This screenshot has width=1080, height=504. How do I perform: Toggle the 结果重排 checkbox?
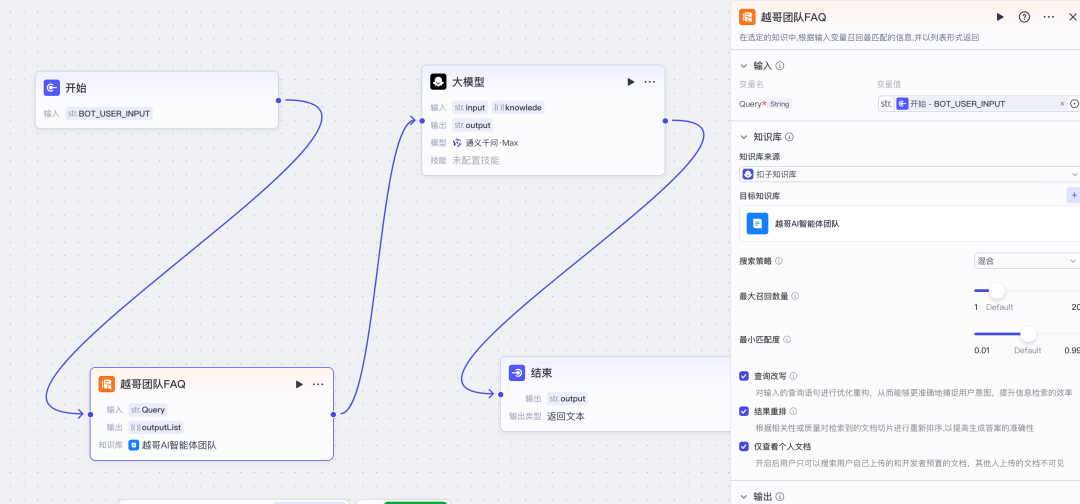[744, 411]
